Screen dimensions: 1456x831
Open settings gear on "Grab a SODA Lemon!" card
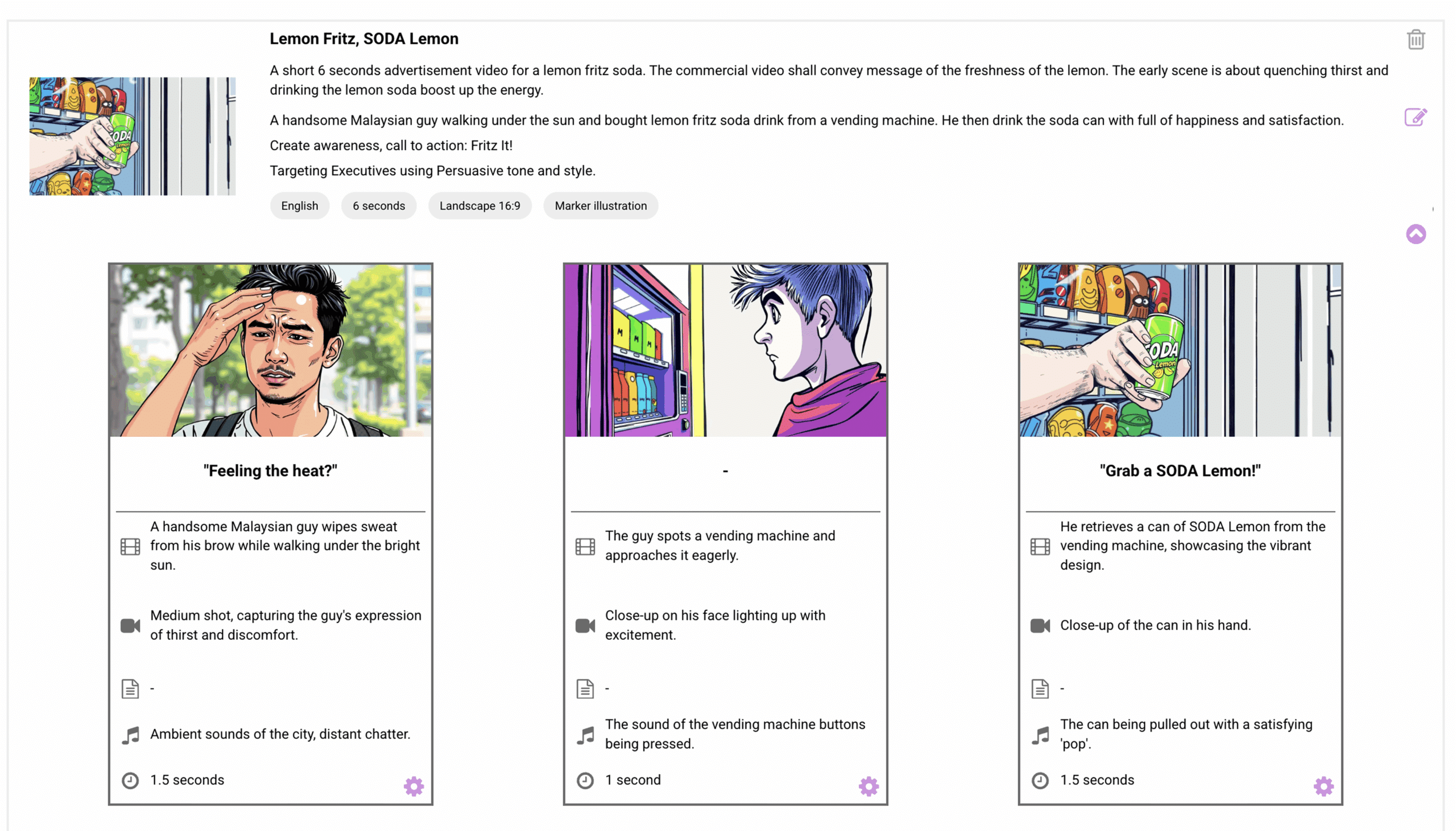pyautogui.click(x=1323, y=786)
